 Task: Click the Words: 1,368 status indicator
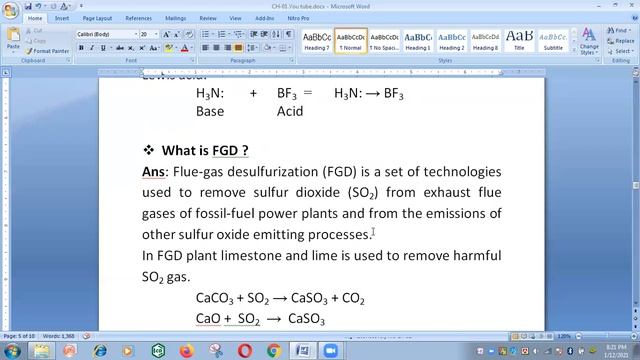pos(58,336)
